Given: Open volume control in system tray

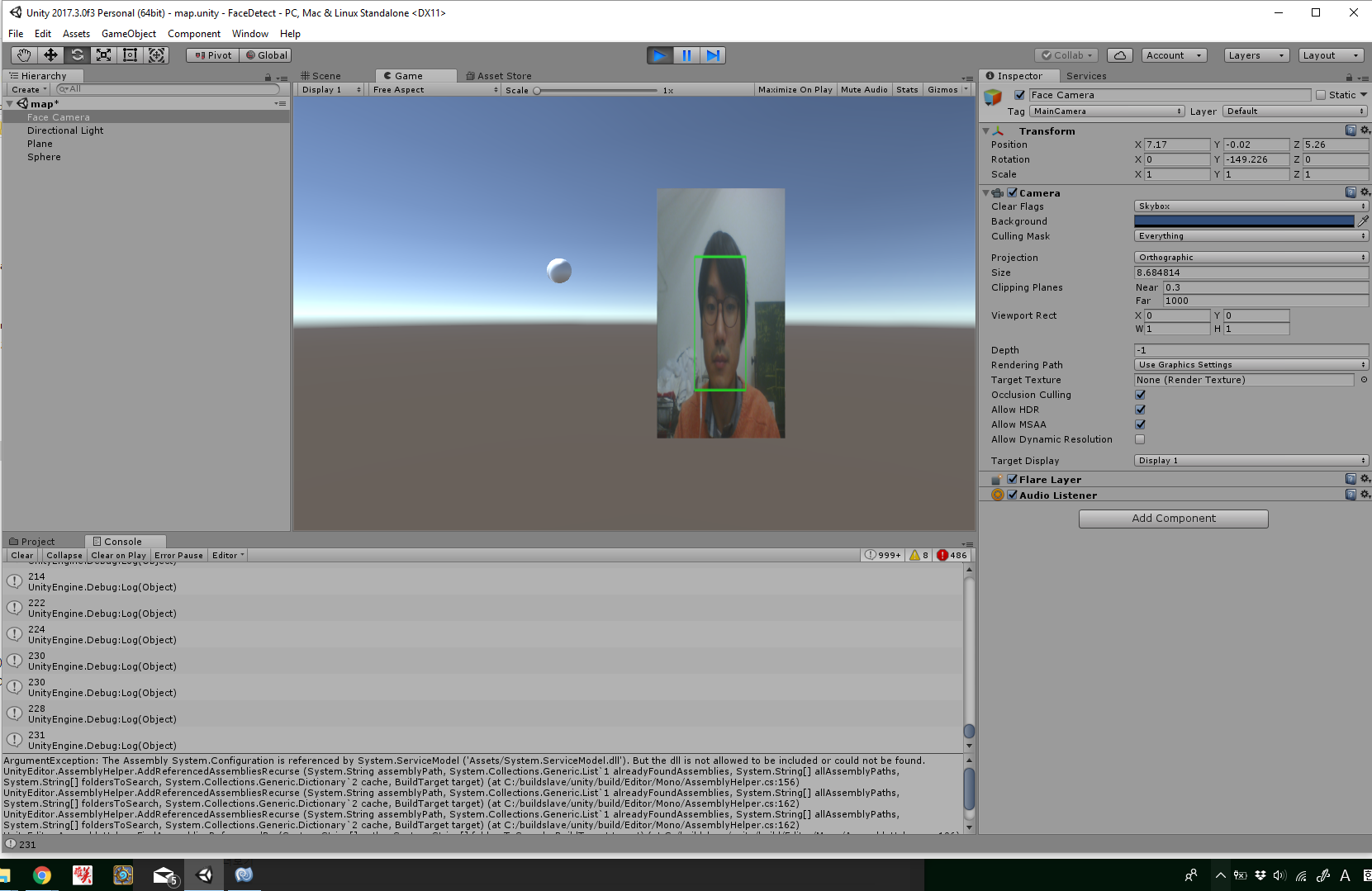Looking at the screenshot, I should pyautogui.click(x=1279, y=875).
